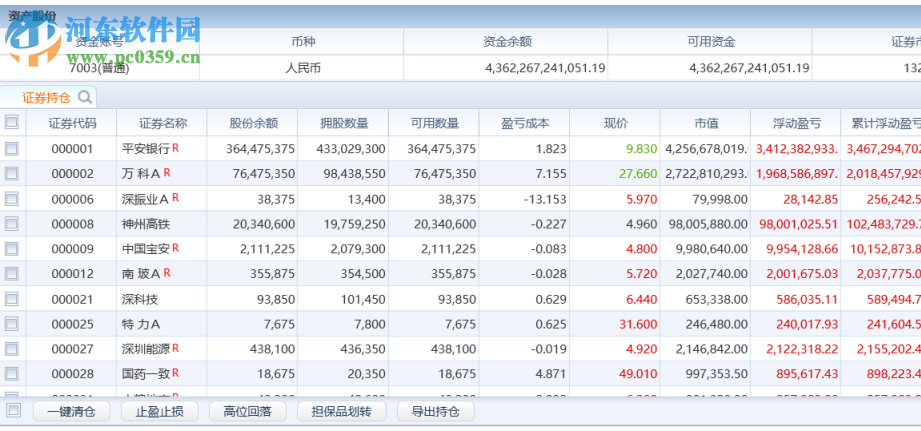Sort by the 盈亏成本 column header
This screenshot has height=431, width=921.
(524, 123)
